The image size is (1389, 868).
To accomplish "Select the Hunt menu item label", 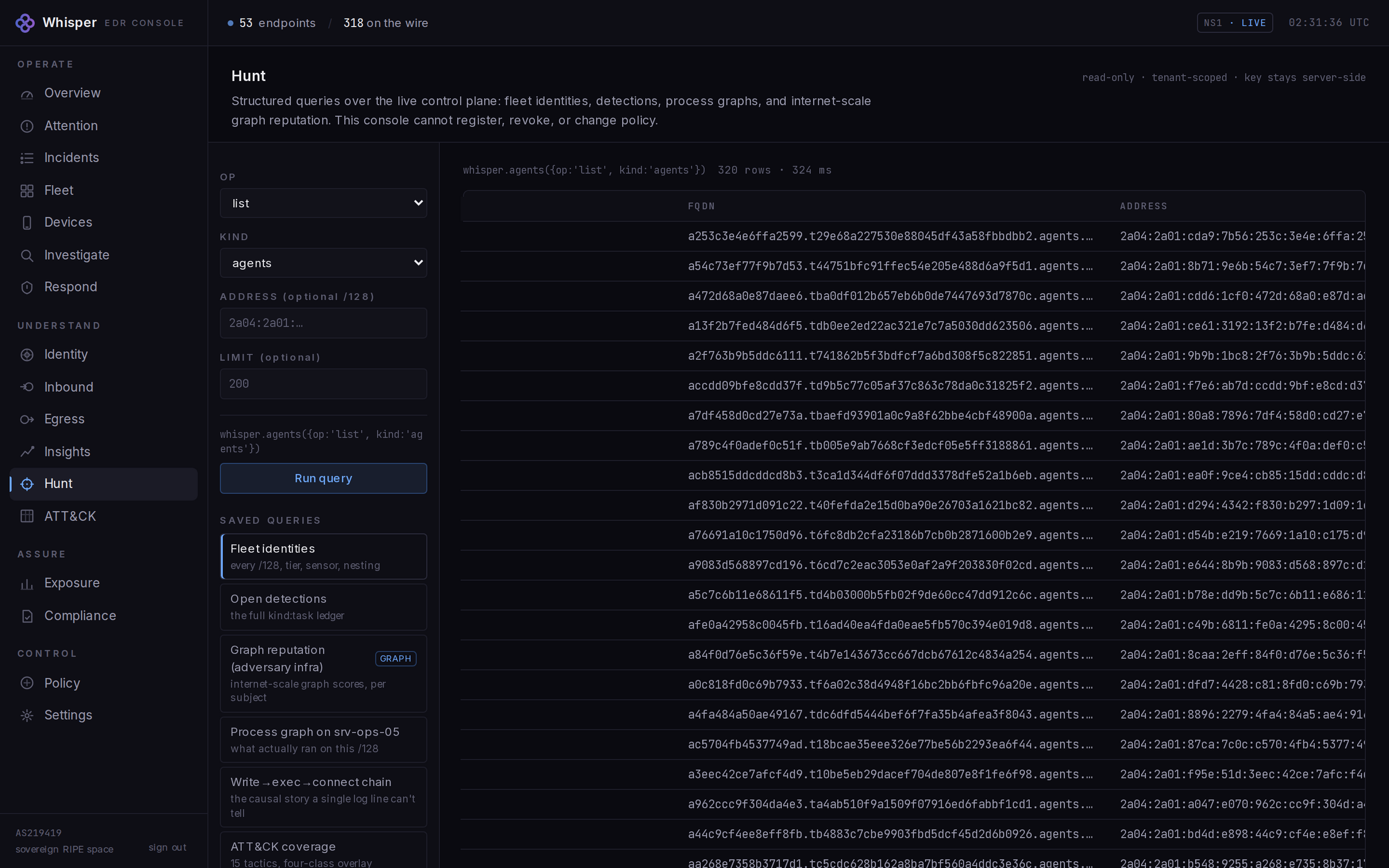I will (x=58, y=484).
